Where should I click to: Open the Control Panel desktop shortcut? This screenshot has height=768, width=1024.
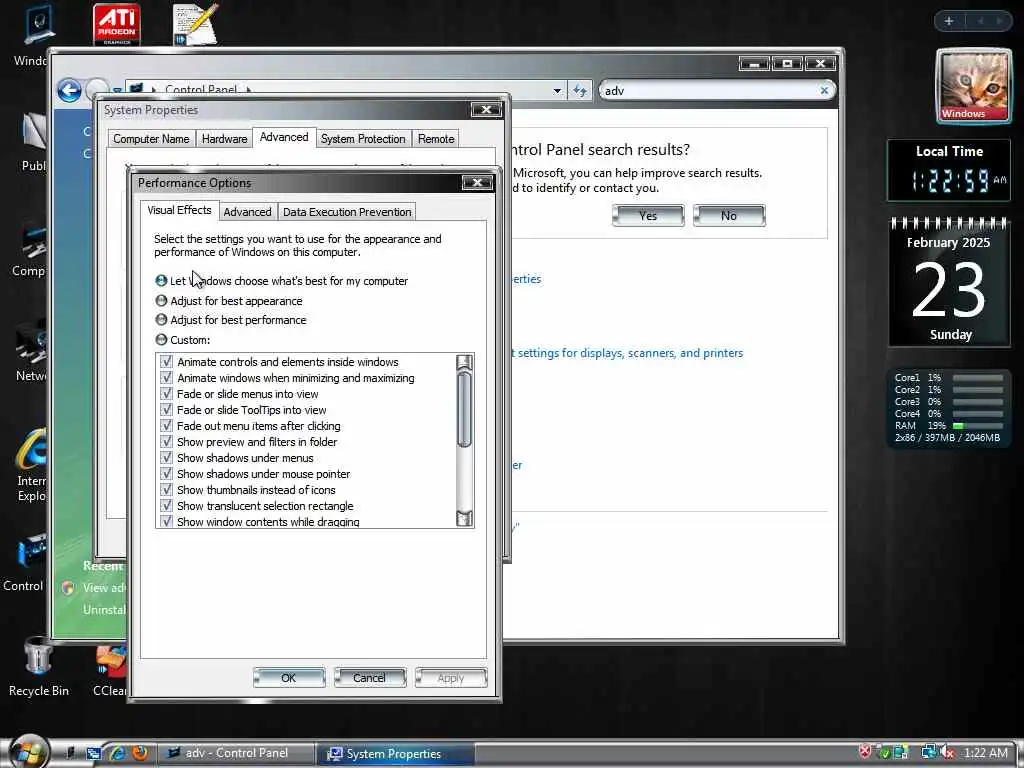coord(24,563)
